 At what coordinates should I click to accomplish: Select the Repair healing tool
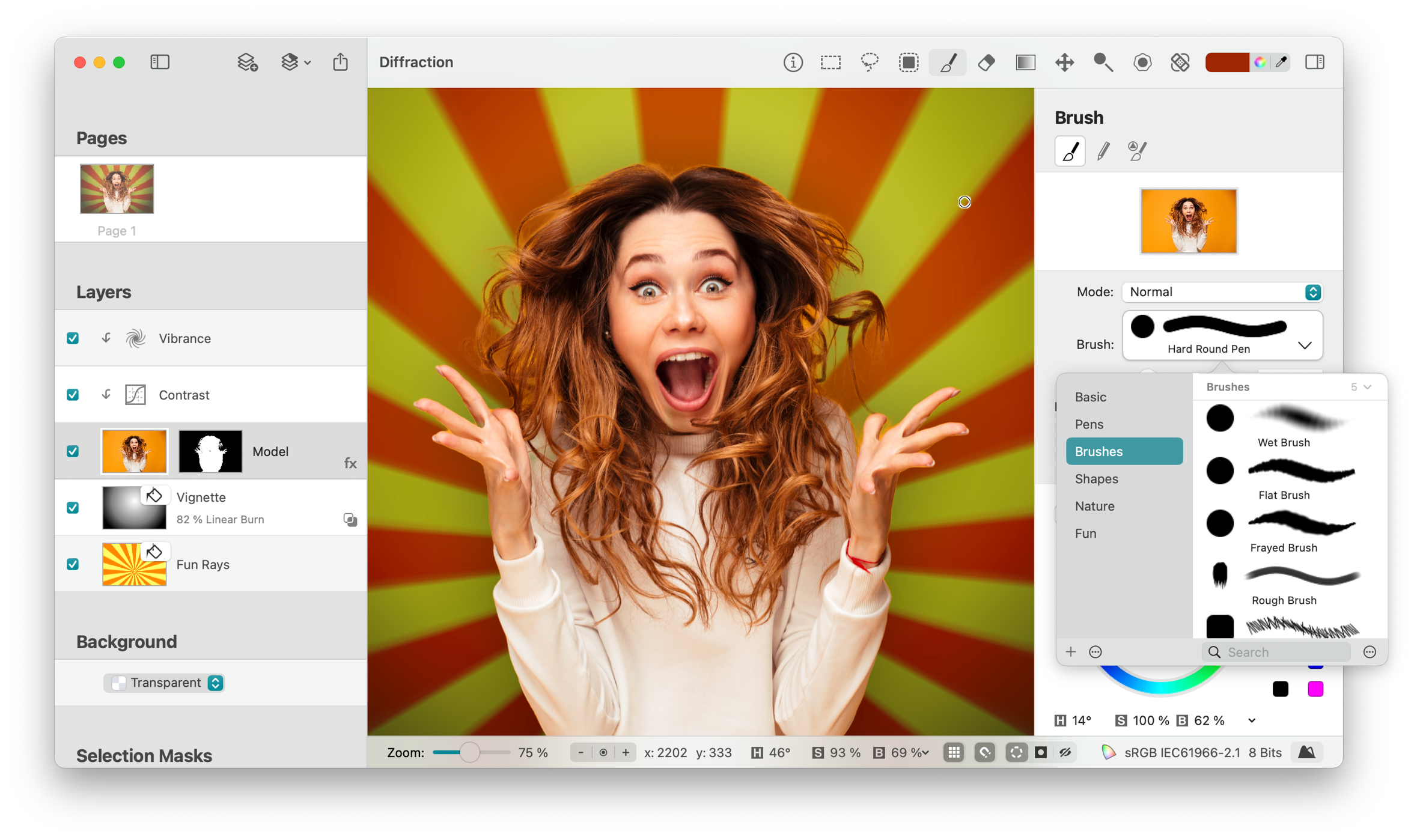coord(1180,62)
